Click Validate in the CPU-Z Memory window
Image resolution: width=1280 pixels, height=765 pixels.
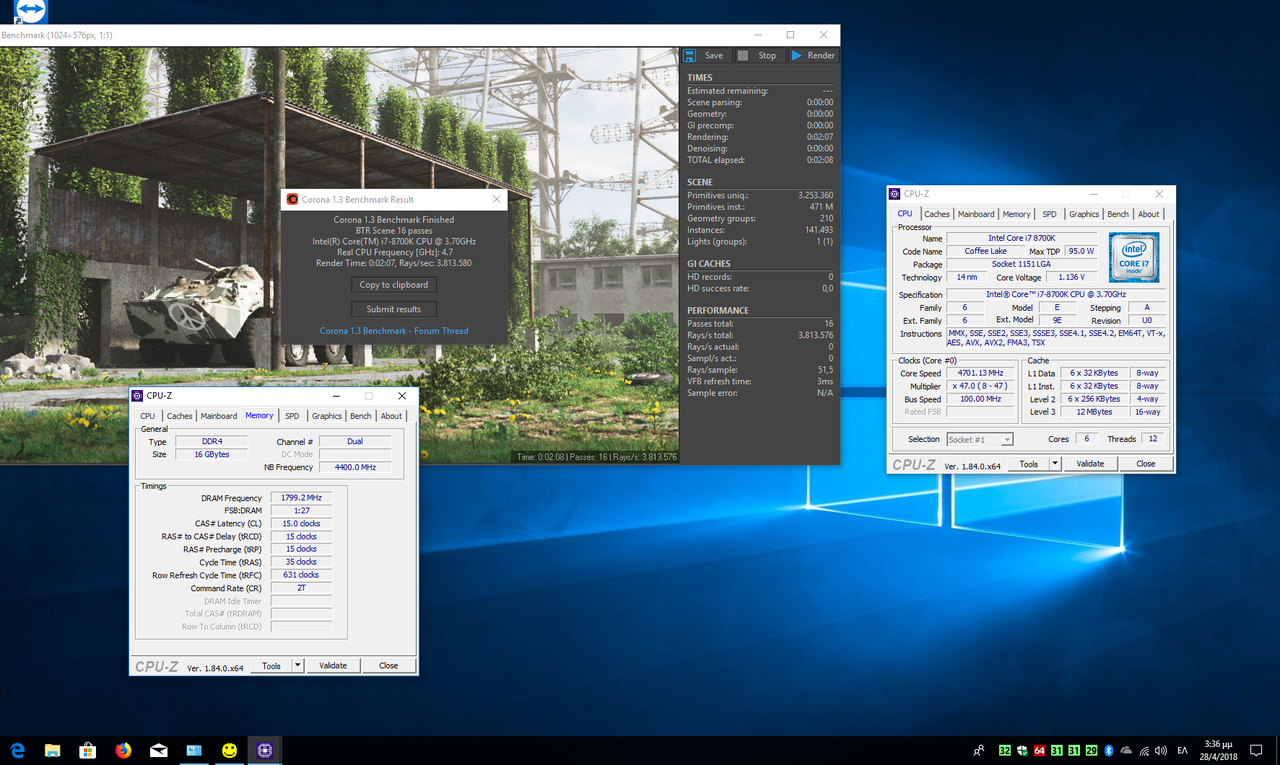[333, 666]
